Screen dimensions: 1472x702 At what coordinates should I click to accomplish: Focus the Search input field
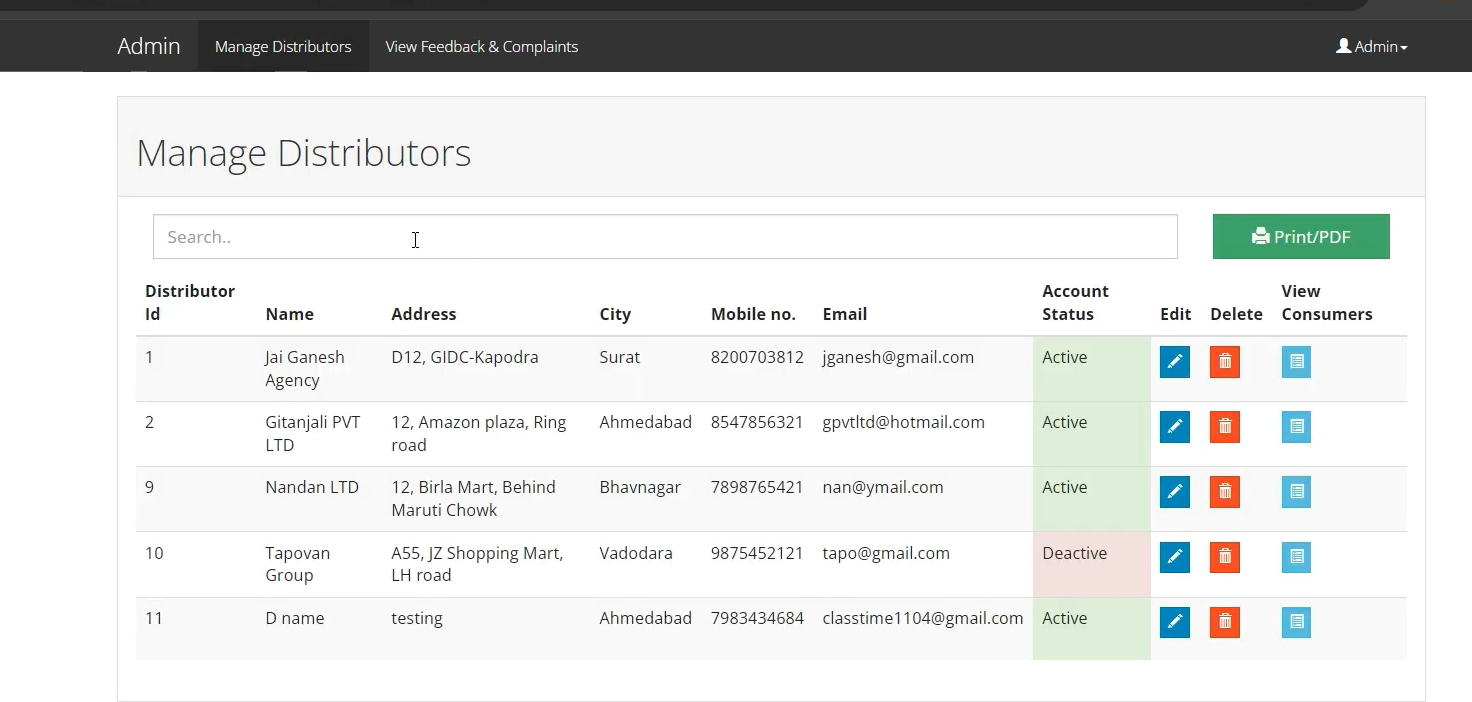[x=665, y=237]
